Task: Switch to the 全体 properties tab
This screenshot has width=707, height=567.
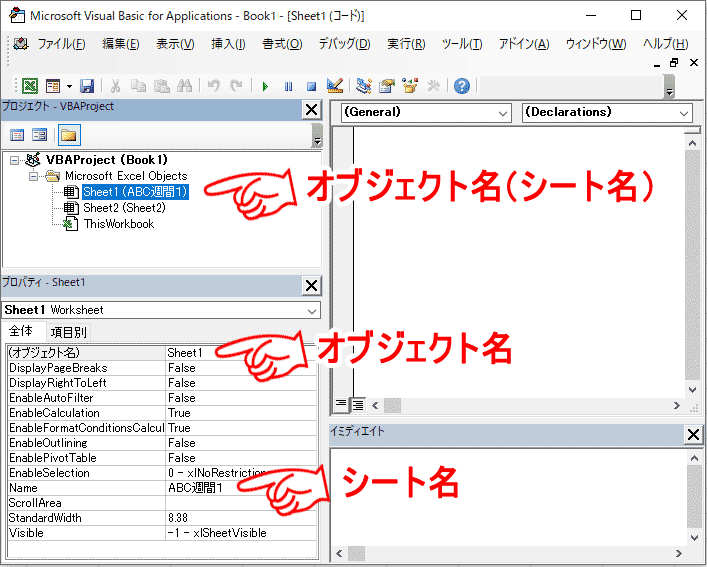Action: coord(21,331)
